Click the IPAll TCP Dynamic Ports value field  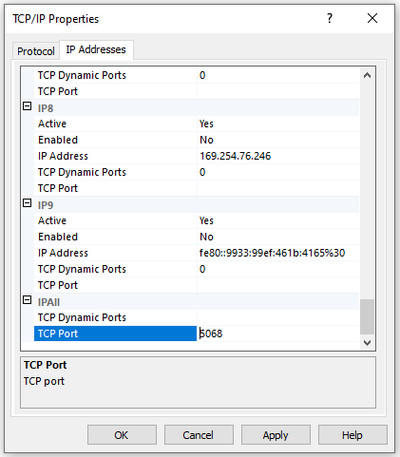pos(278,317)
